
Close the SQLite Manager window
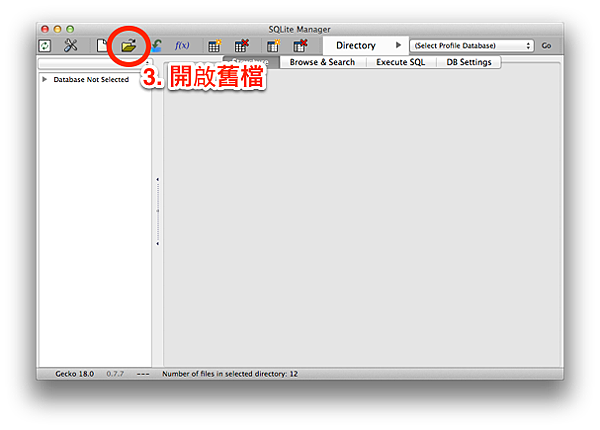click(45, 29)
